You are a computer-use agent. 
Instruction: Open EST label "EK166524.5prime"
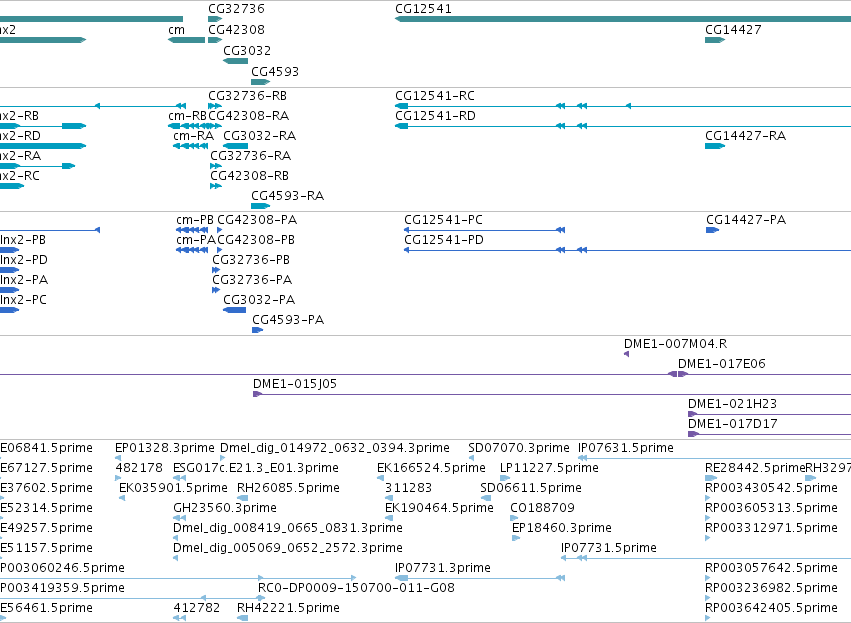click(x=431, y=468)
